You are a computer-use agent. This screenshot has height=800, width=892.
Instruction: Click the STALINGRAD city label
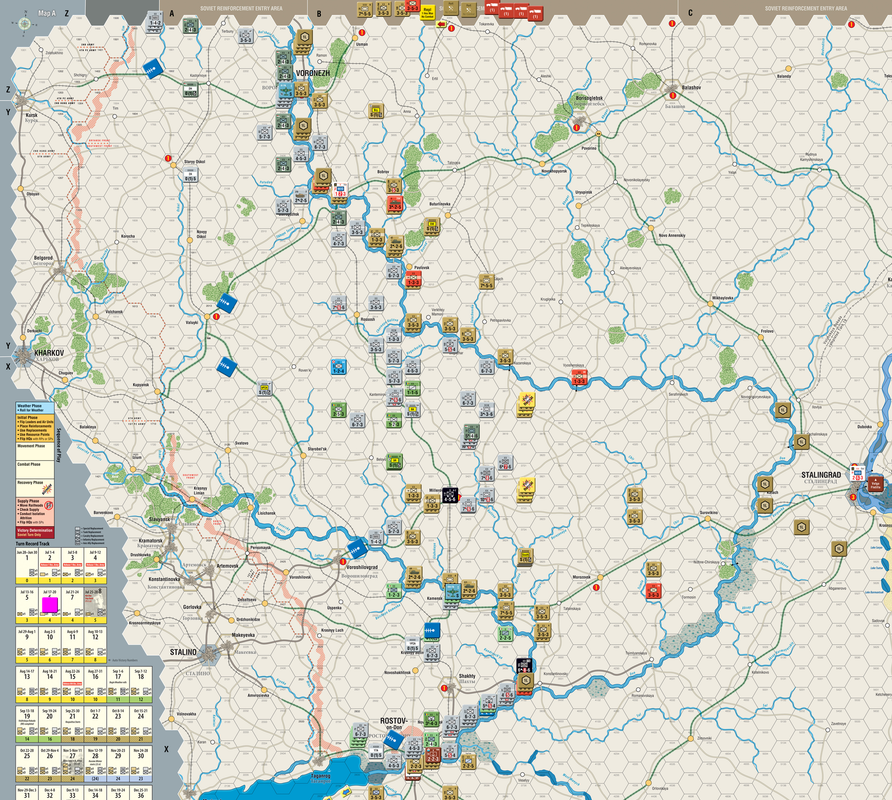(821, 475)
